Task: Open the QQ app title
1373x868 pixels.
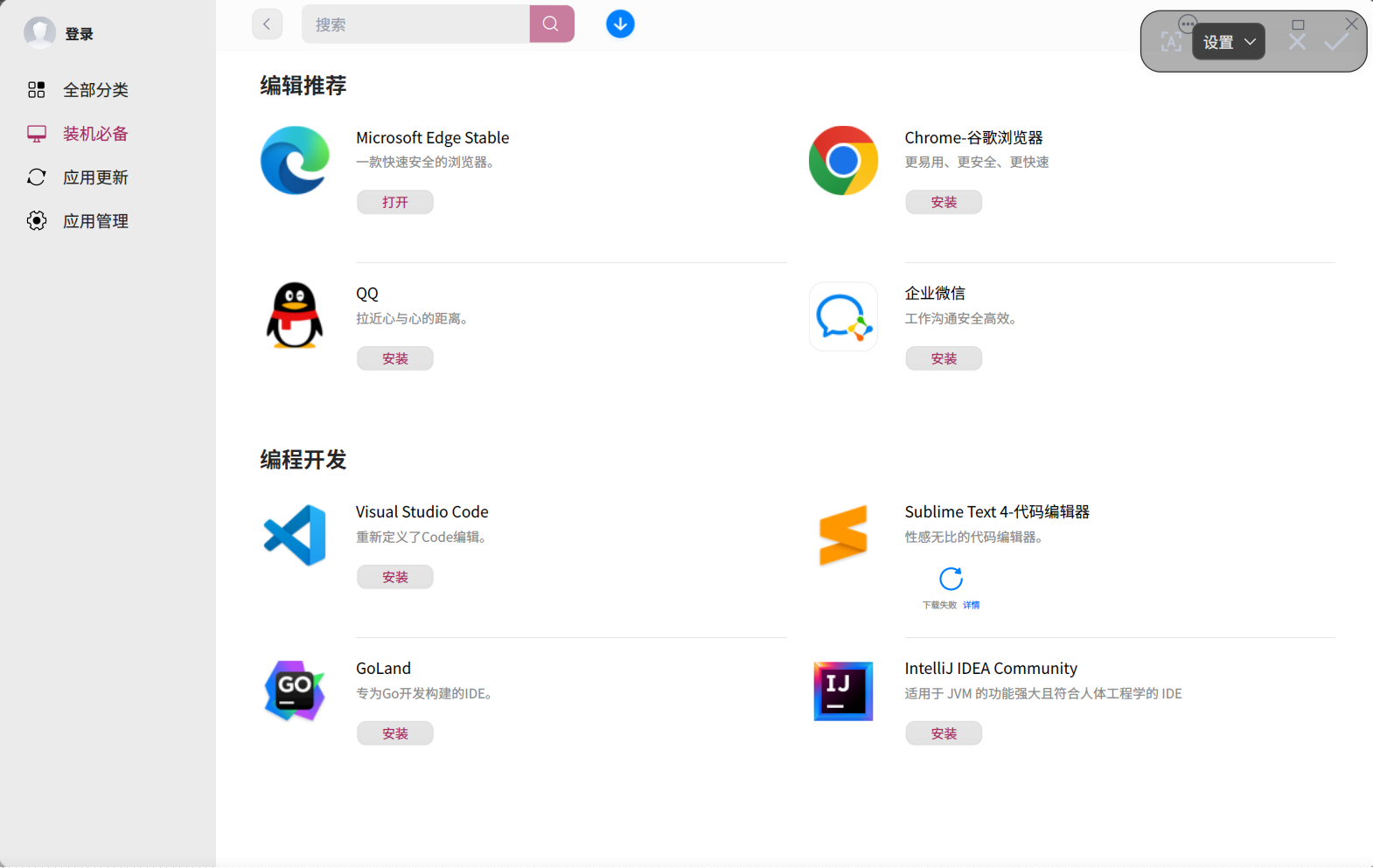Action: pyautogui.click(x=367, y=294)
